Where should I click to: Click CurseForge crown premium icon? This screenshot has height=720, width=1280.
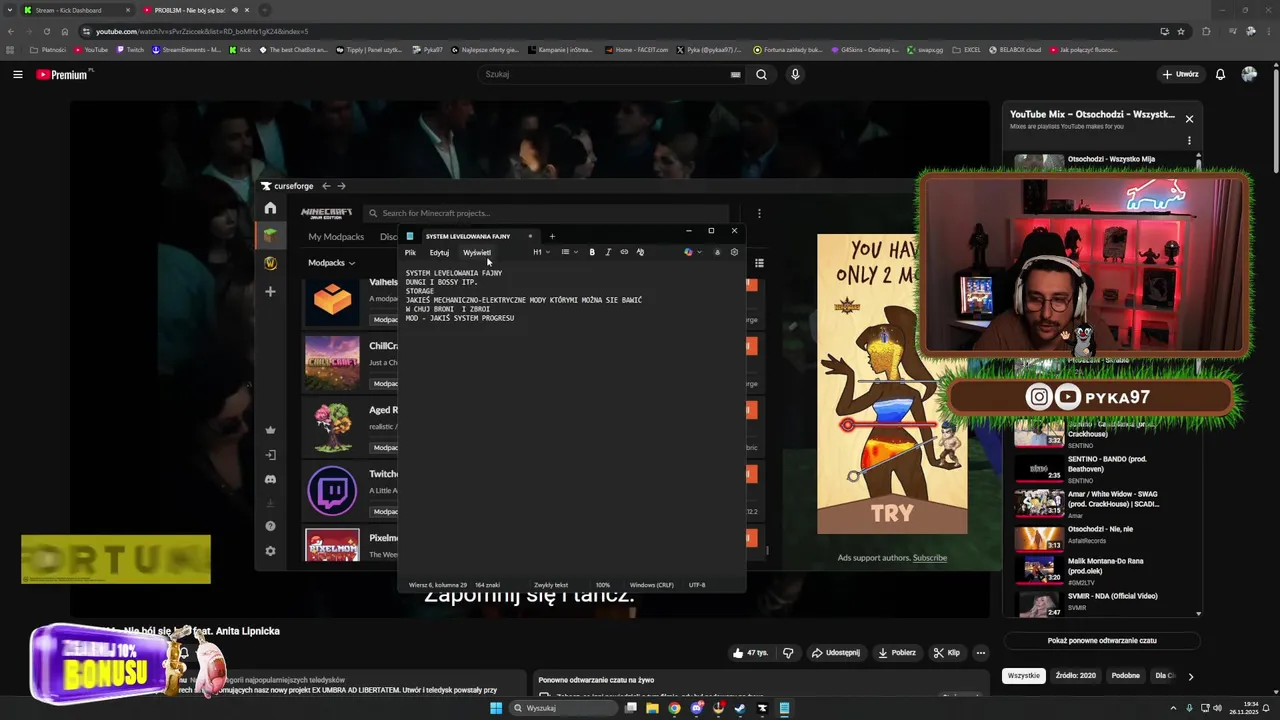click(x=270, y=430)
